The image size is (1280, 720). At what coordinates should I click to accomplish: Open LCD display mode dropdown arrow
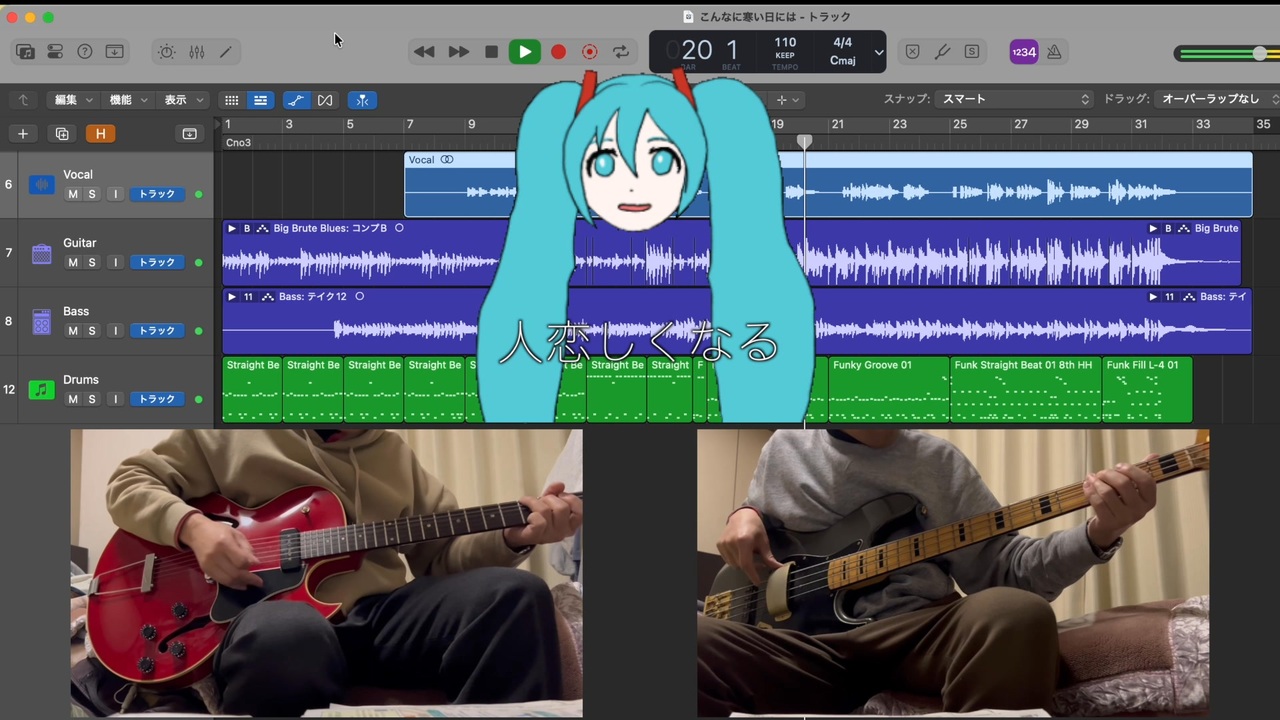(x=879, y=52)
